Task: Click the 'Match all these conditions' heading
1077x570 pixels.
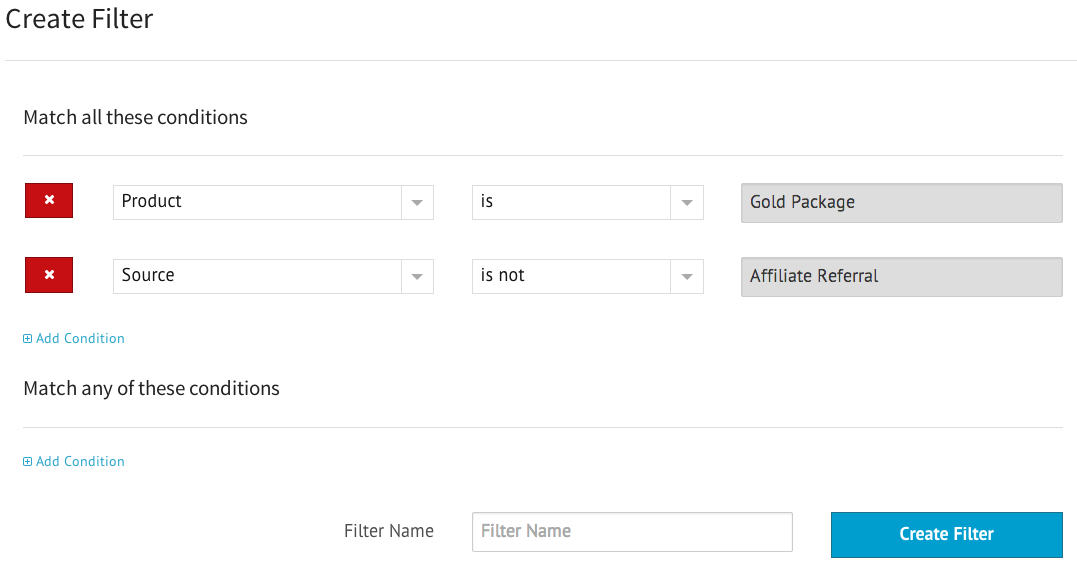Action: point(135,117)
